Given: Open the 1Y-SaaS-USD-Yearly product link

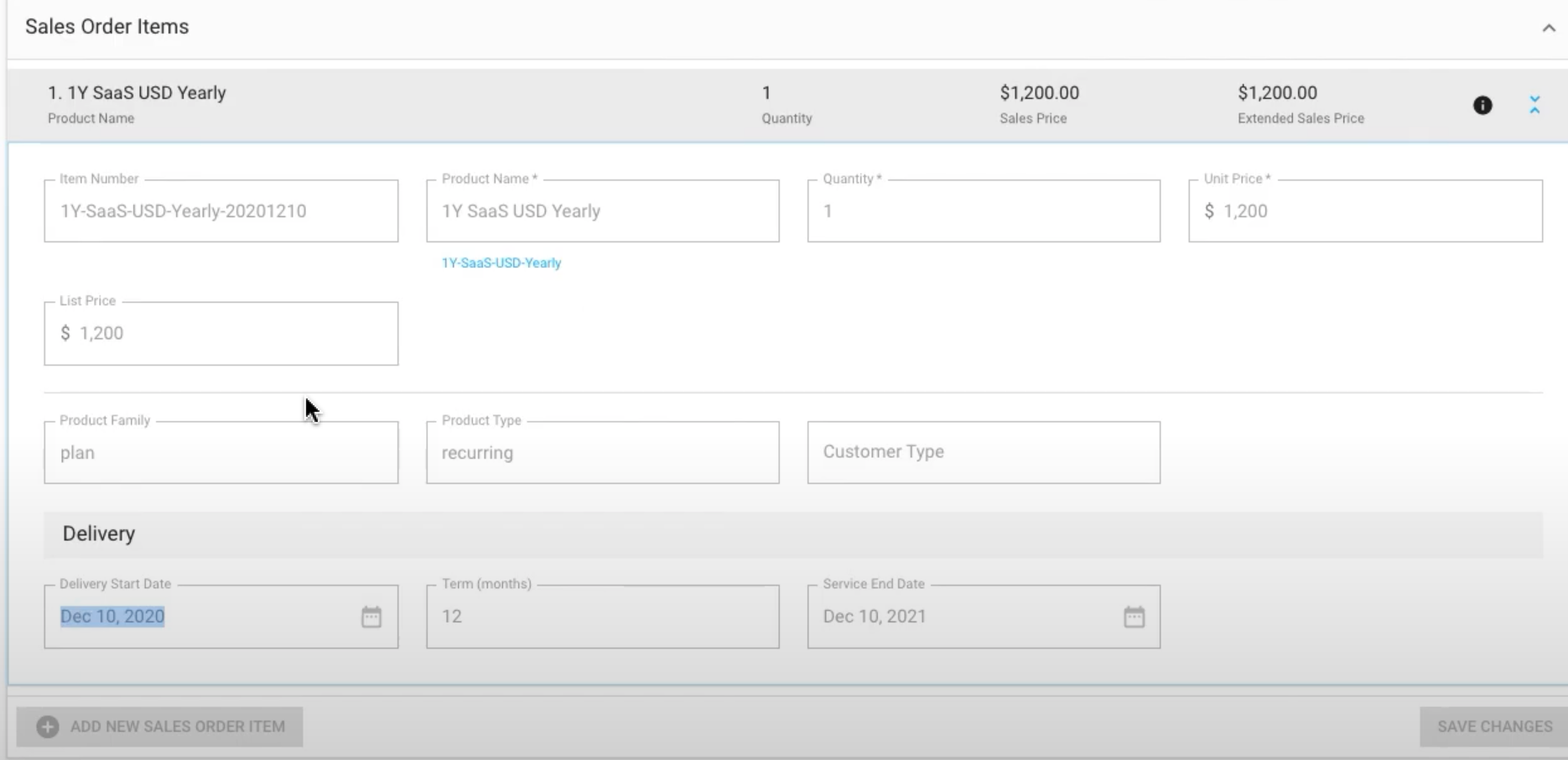Looking at the screenshot, I should pyautogui.click(x=501, y=263).
